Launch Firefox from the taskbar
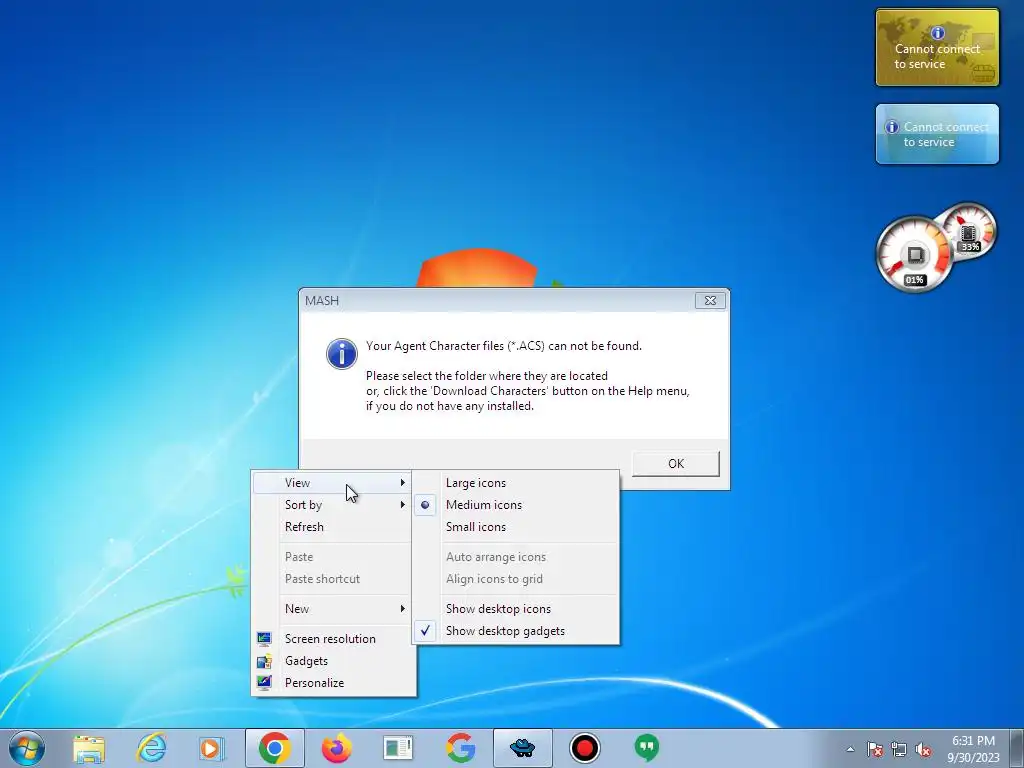The height and width of the screenshot is (768, 1024). click(x=337, y=748)
